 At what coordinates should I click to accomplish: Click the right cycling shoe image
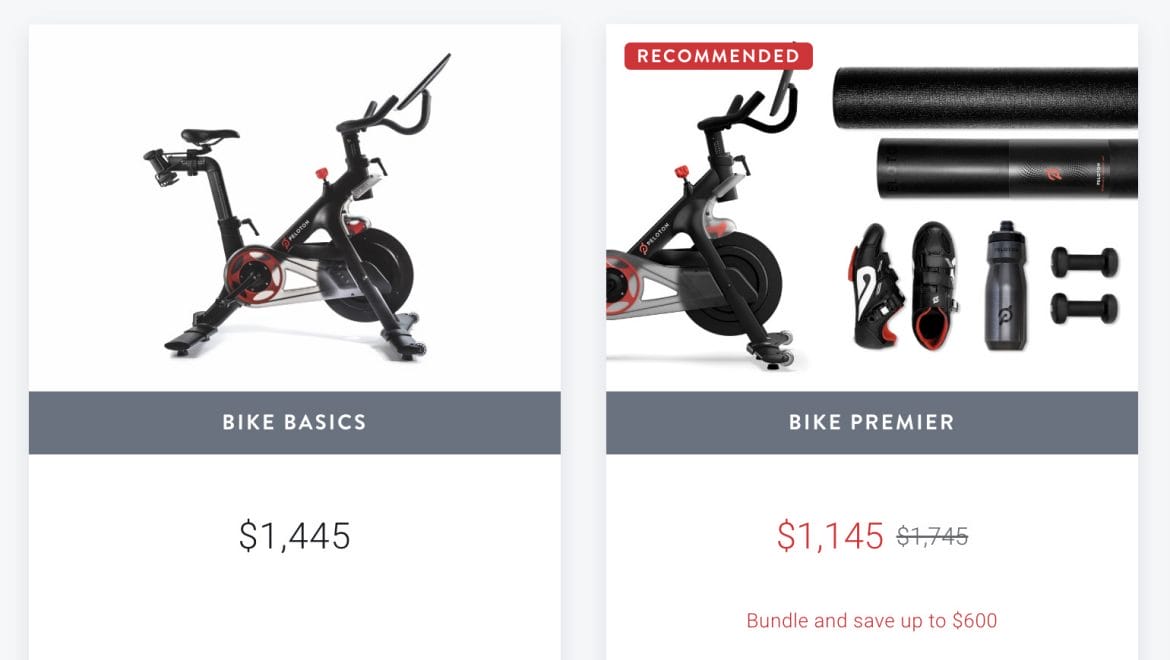pyautogui.click(x=935, y=286)
